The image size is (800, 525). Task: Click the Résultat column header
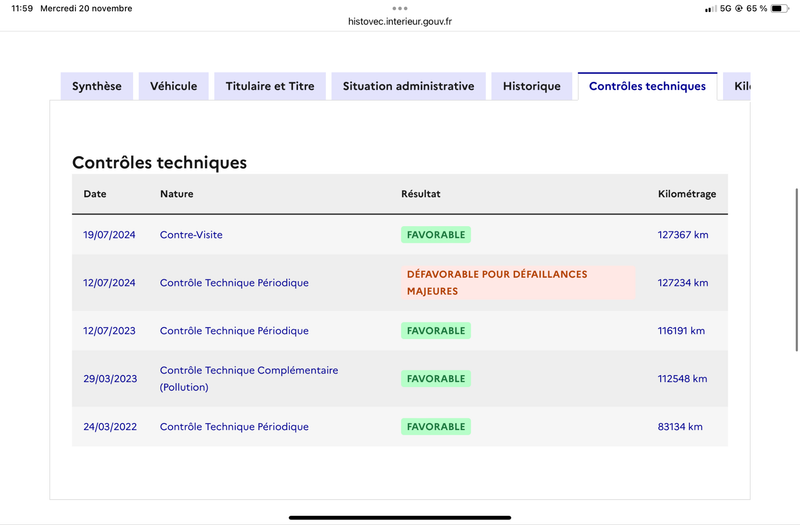[x=420, y=194]
